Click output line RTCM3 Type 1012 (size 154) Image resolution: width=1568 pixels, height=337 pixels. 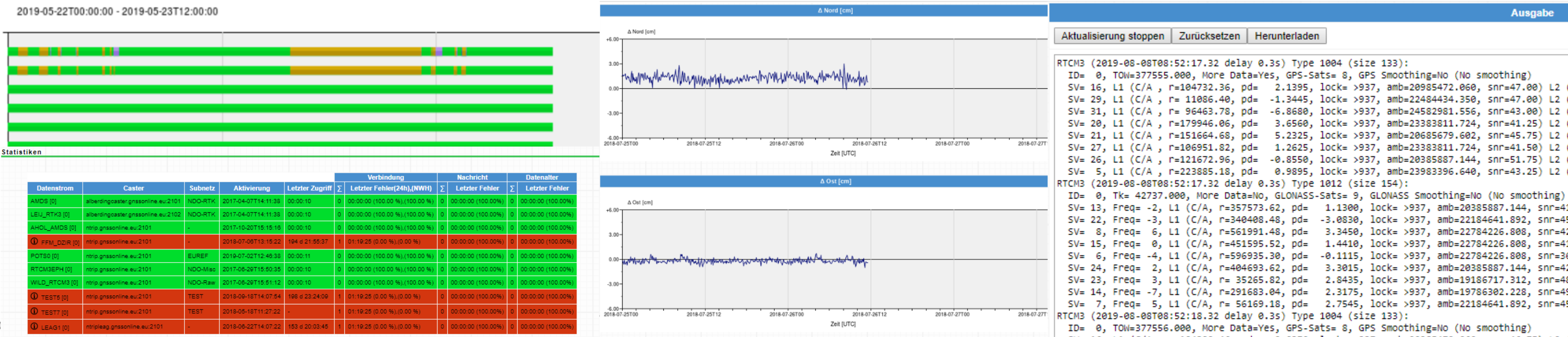click(x=1232, y=183)
